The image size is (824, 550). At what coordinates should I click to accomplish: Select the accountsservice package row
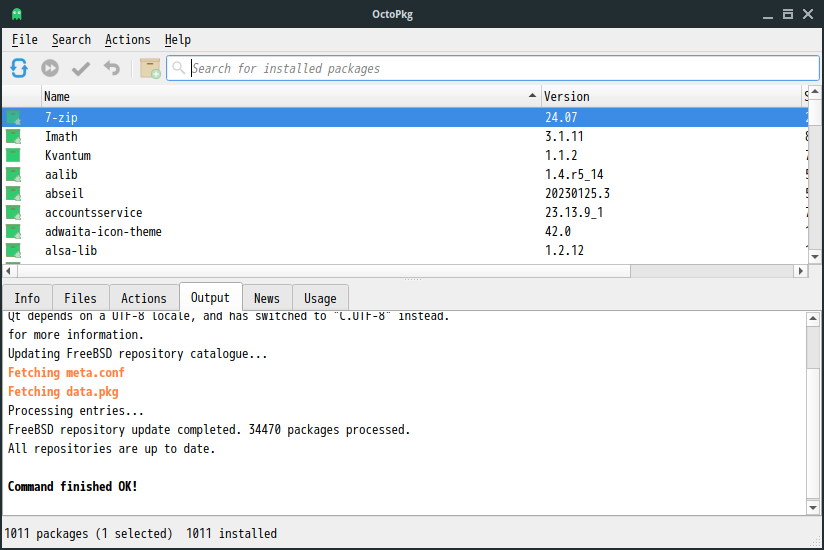(x=405, y=213)
